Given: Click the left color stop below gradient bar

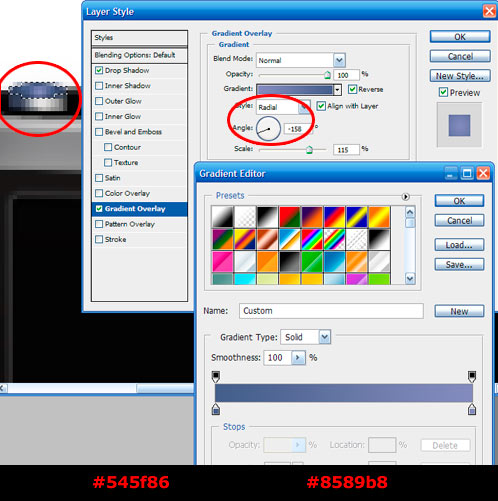Looking at the screenshot, I should (x=216, y=409).
